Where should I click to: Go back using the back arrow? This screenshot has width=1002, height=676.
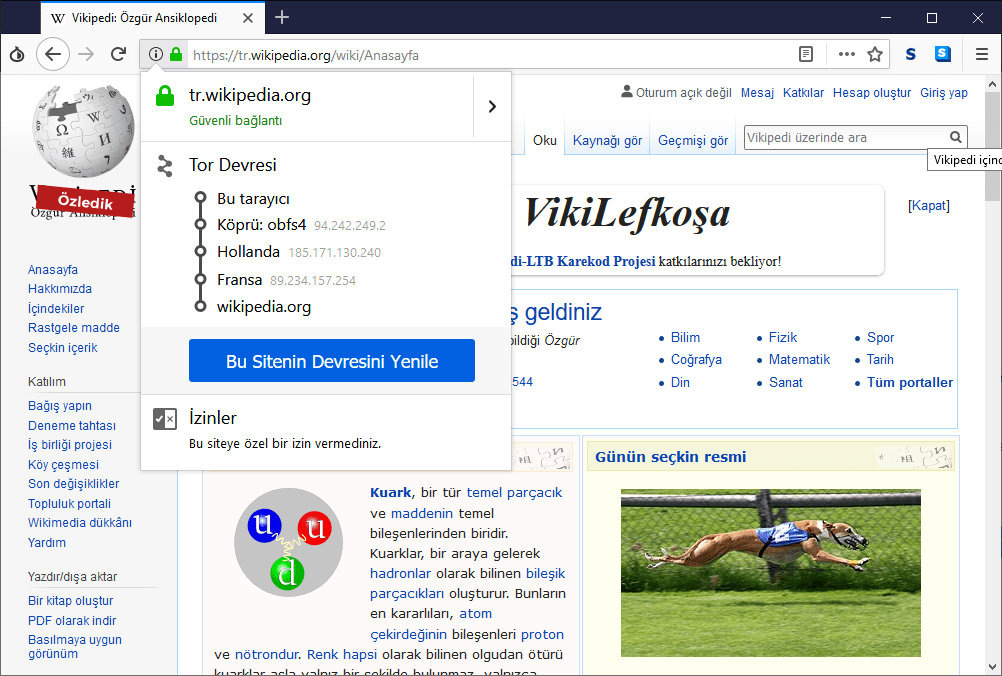point(53,55)
